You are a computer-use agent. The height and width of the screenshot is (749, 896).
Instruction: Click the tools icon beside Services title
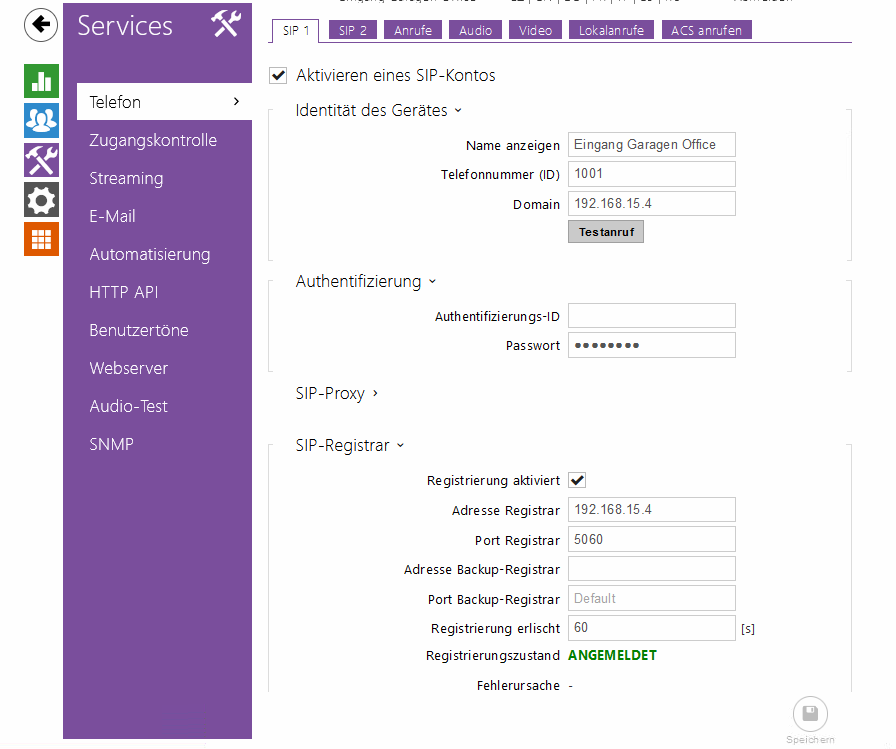226,24
